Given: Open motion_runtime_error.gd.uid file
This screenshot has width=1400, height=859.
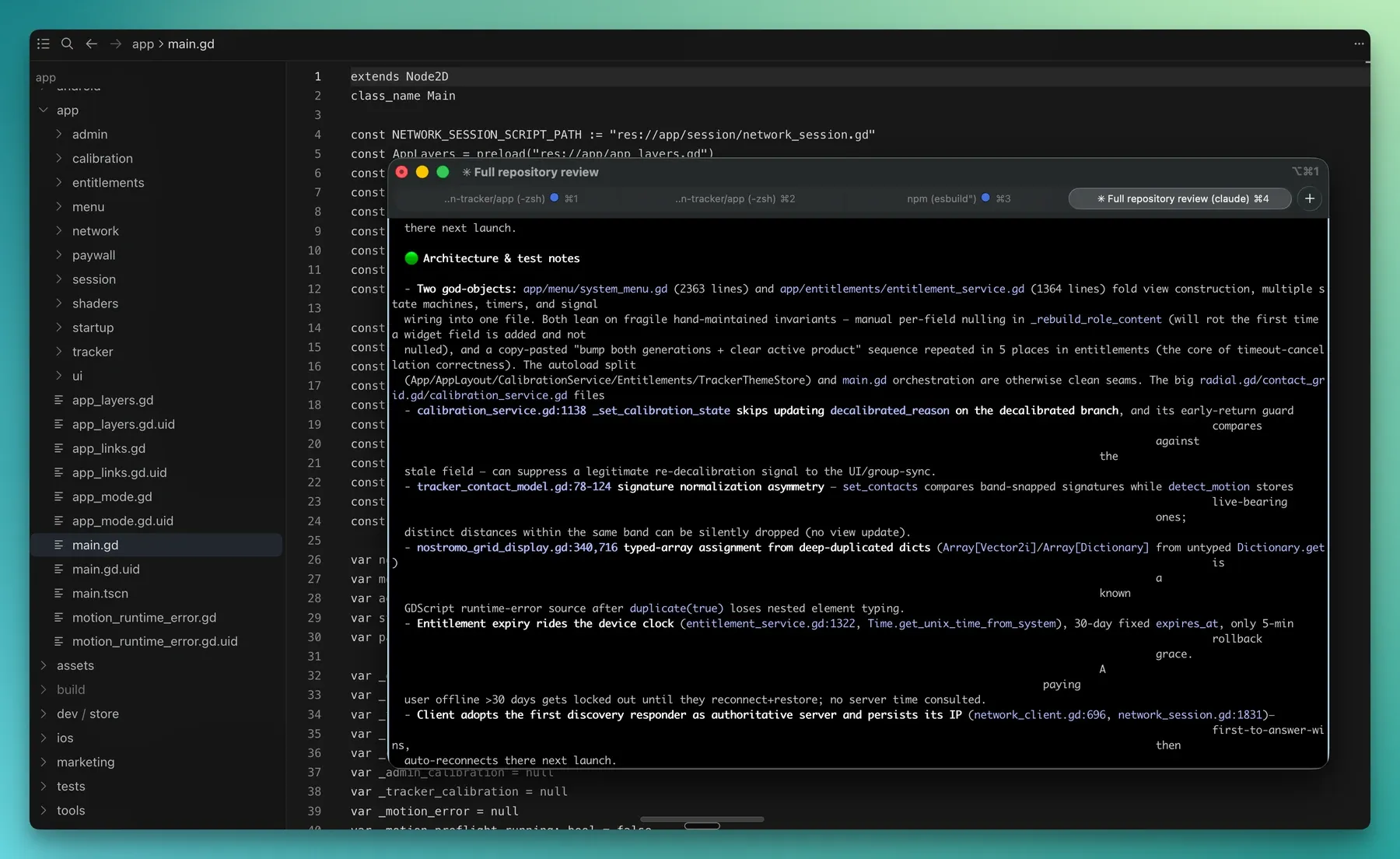Looking at the screenshot, I should 156,641.
